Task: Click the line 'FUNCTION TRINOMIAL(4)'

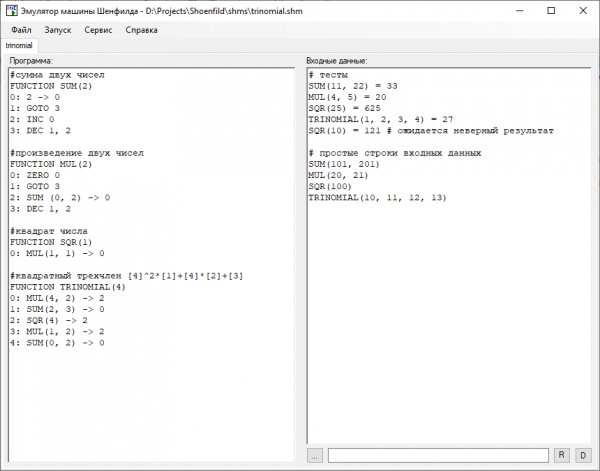Action: point(68,287)
